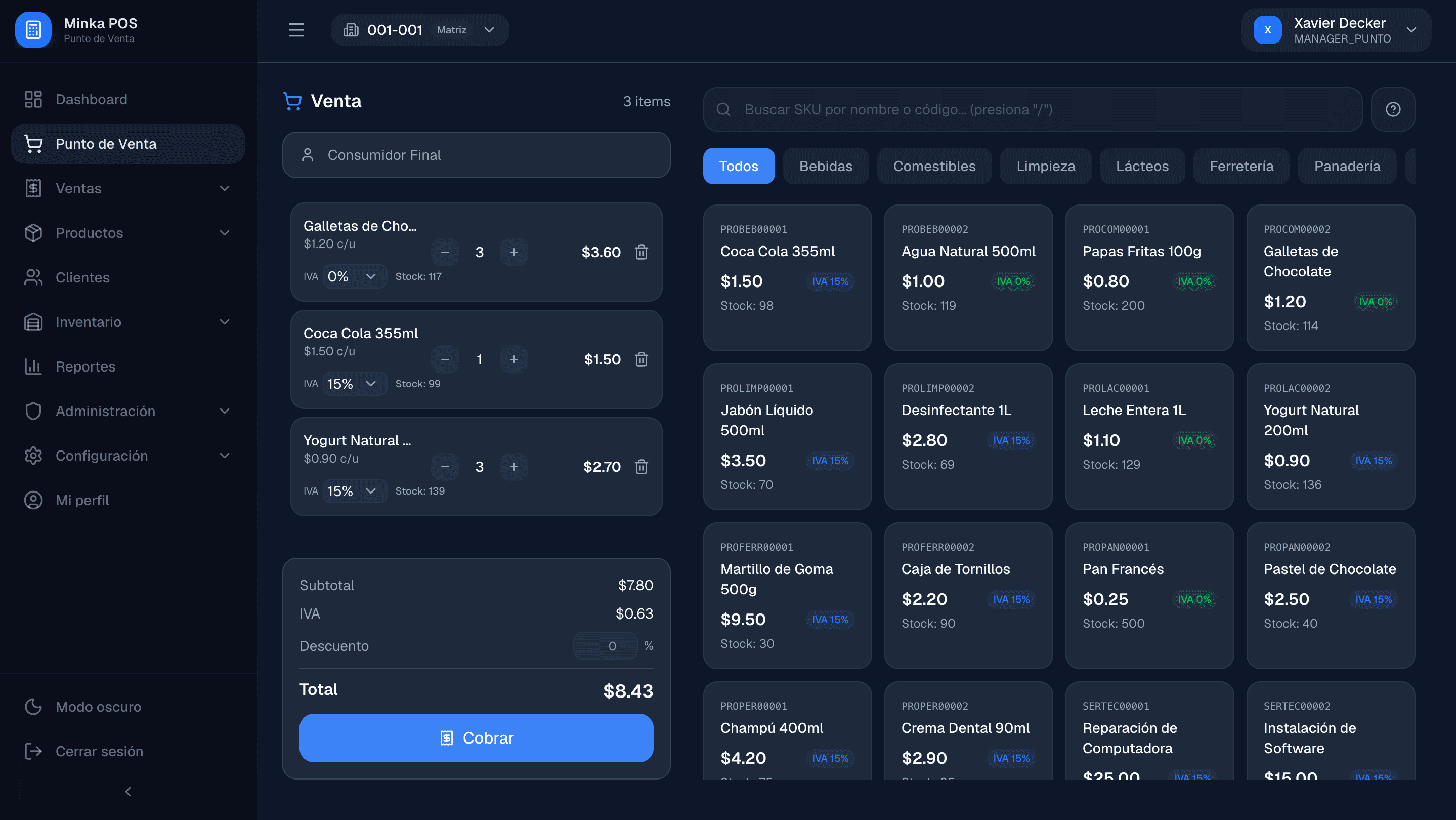Decrease Galletas de Chocolate quantity

[445, 252]
